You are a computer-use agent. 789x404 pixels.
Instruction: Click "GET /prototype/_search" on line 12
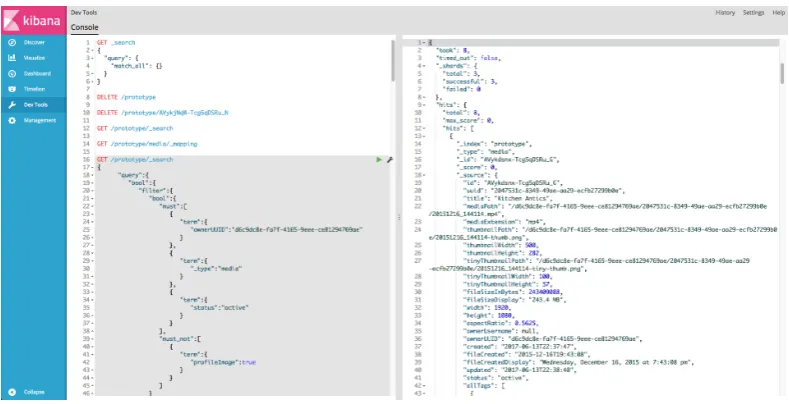click(135, 128)
